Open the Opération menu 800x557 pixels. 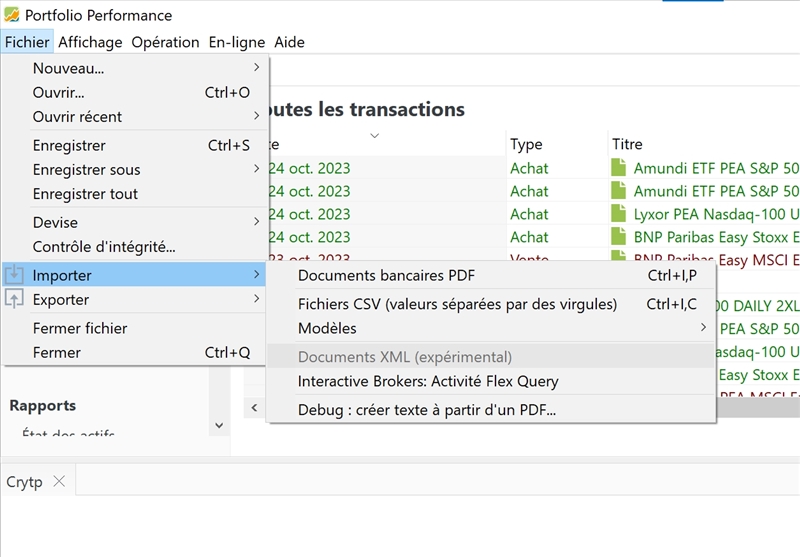click(165, 42)
